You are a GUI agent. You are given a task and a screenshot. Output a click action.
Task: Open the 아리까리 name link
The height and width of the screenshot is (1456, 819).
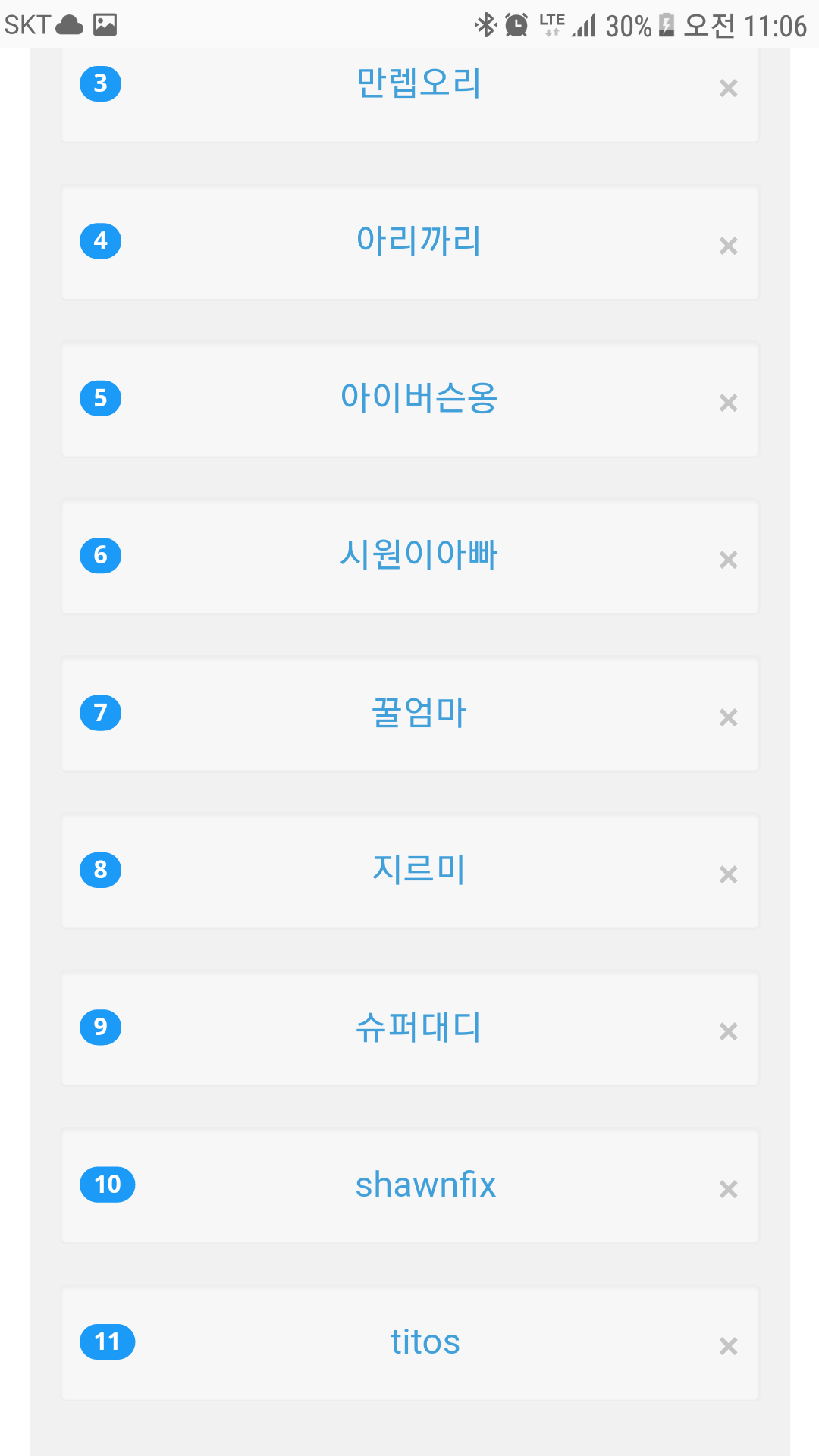click(419, 240)
